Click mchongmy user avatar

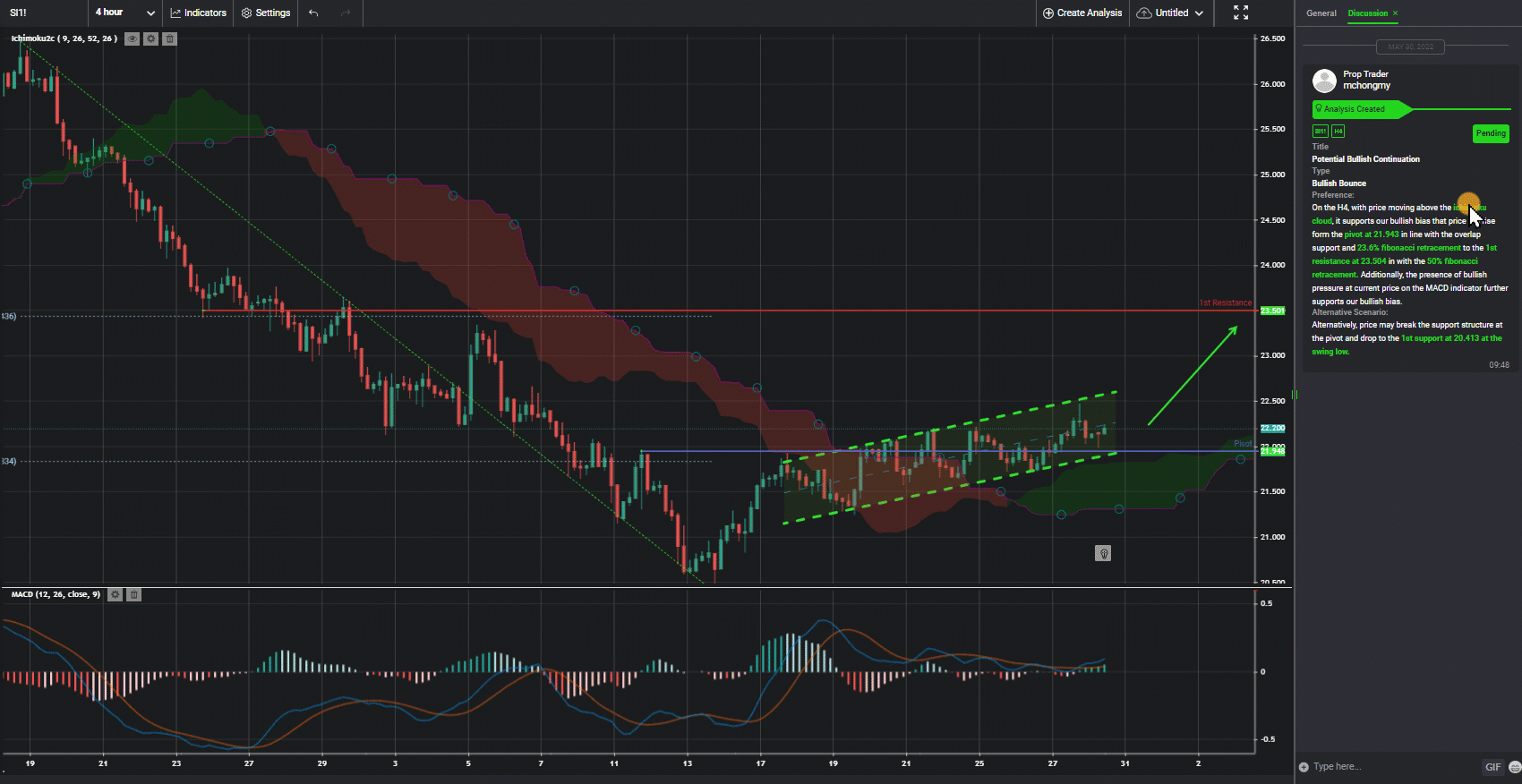pyautogui.click(x=1324, y=81)
